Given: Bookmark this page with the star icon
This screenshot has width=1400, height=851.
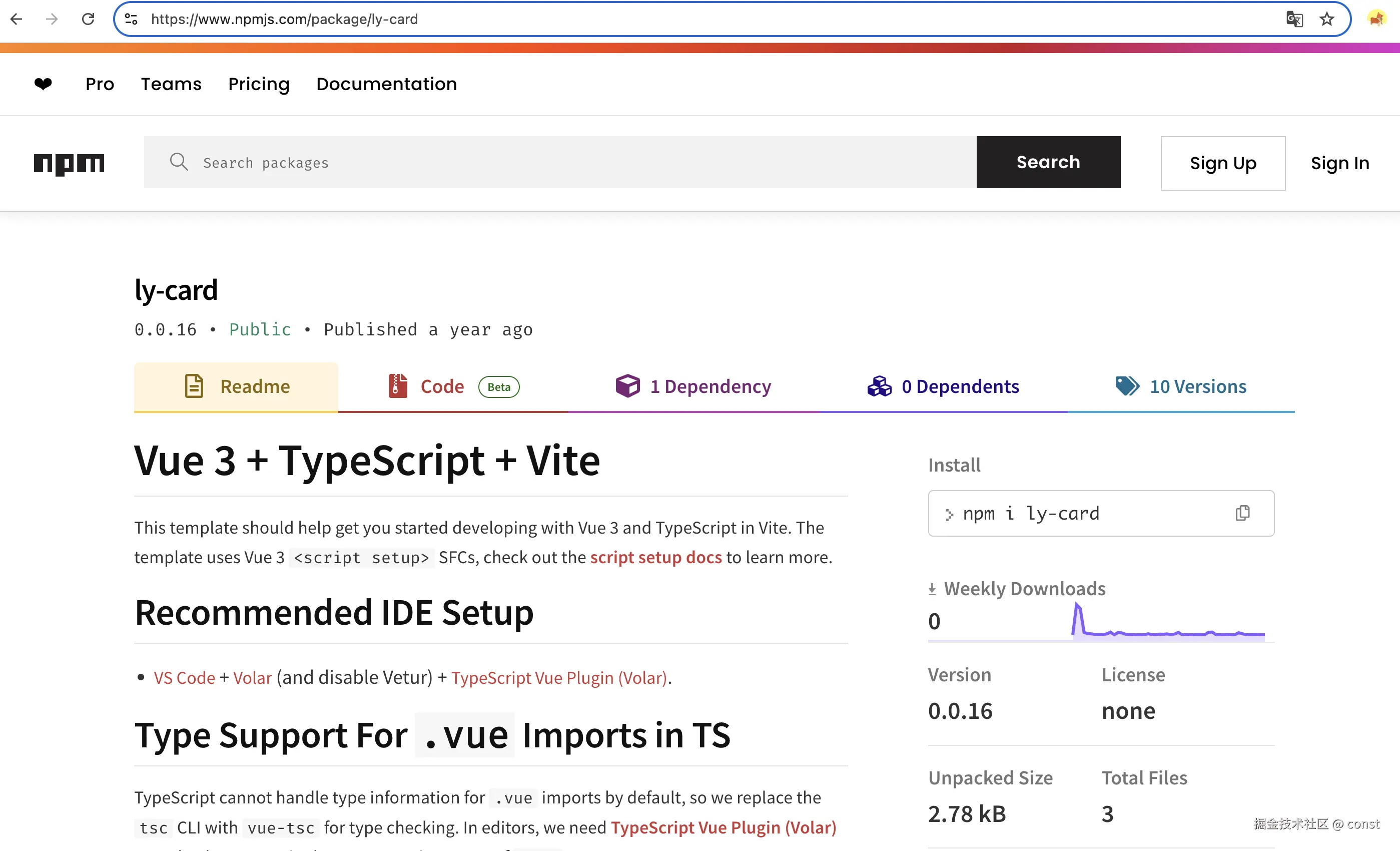Looking at the screenshot, I should (1326, 20).
